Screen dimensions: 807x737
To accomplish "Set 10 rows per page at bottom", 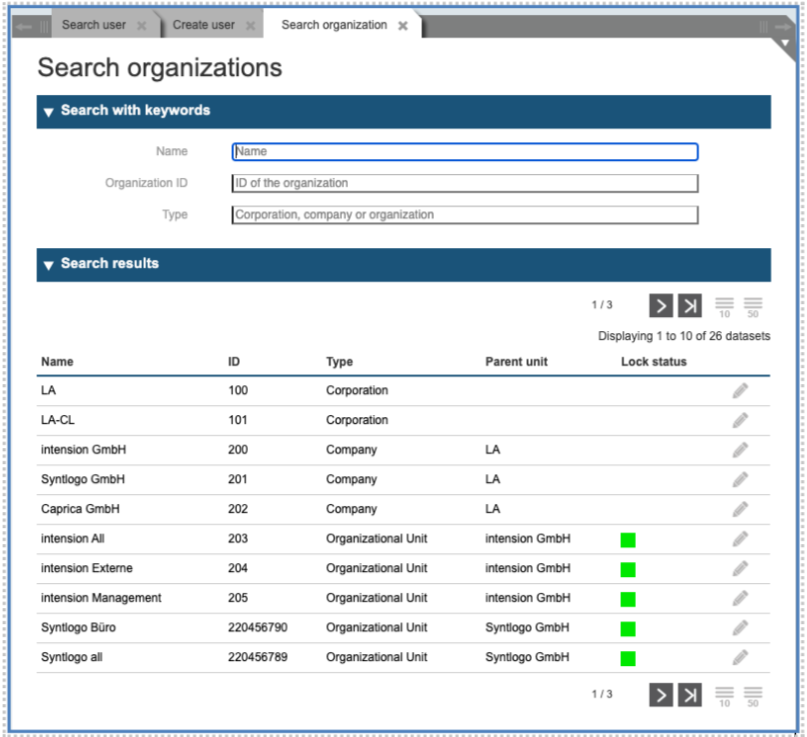I will (x=724, y=695).
